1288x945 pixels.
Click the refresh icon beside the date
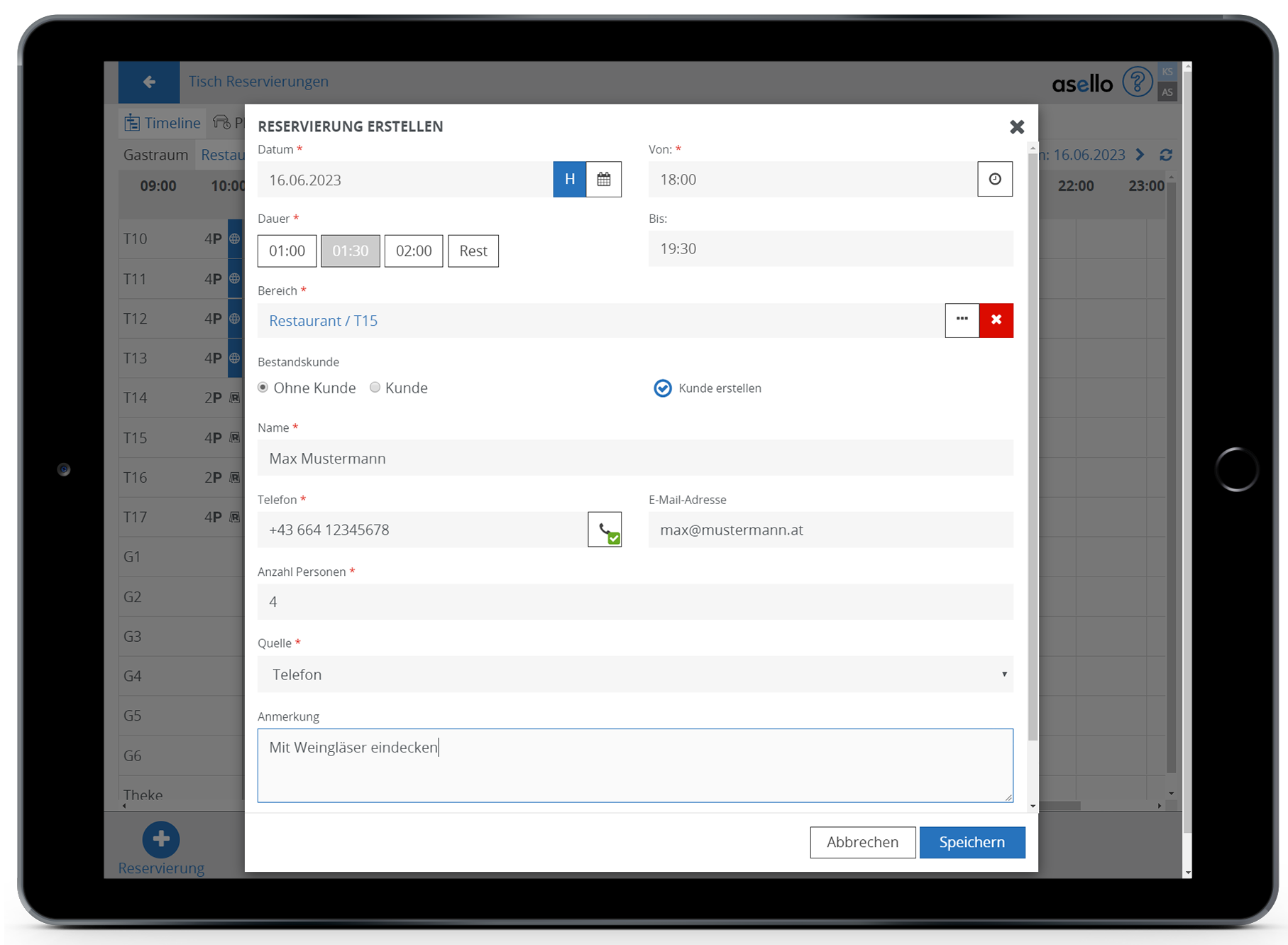point(1165,155)
